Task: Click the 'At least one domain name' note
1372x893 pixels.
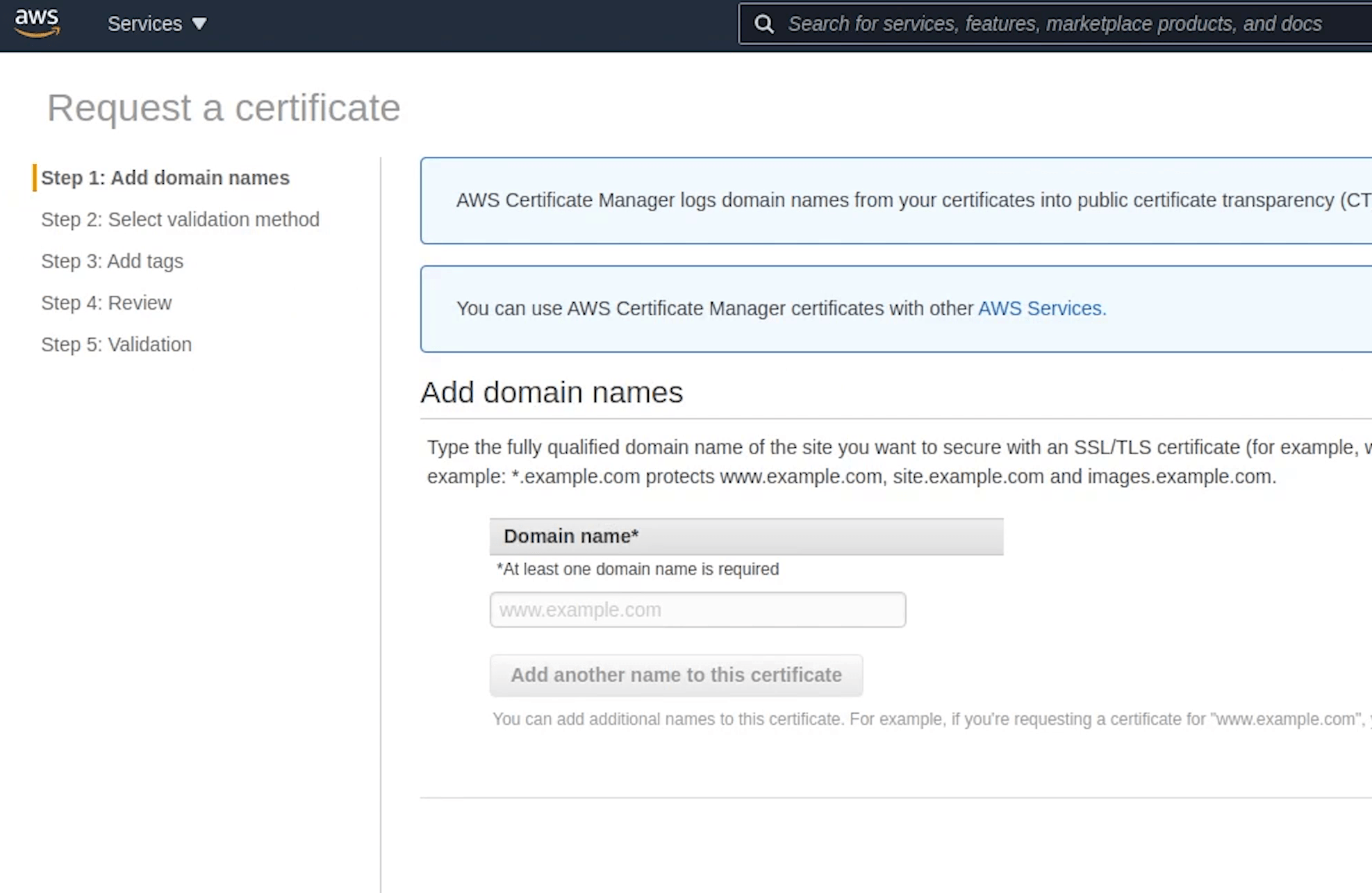Action: pyautogui.click(x=637, y=569)
